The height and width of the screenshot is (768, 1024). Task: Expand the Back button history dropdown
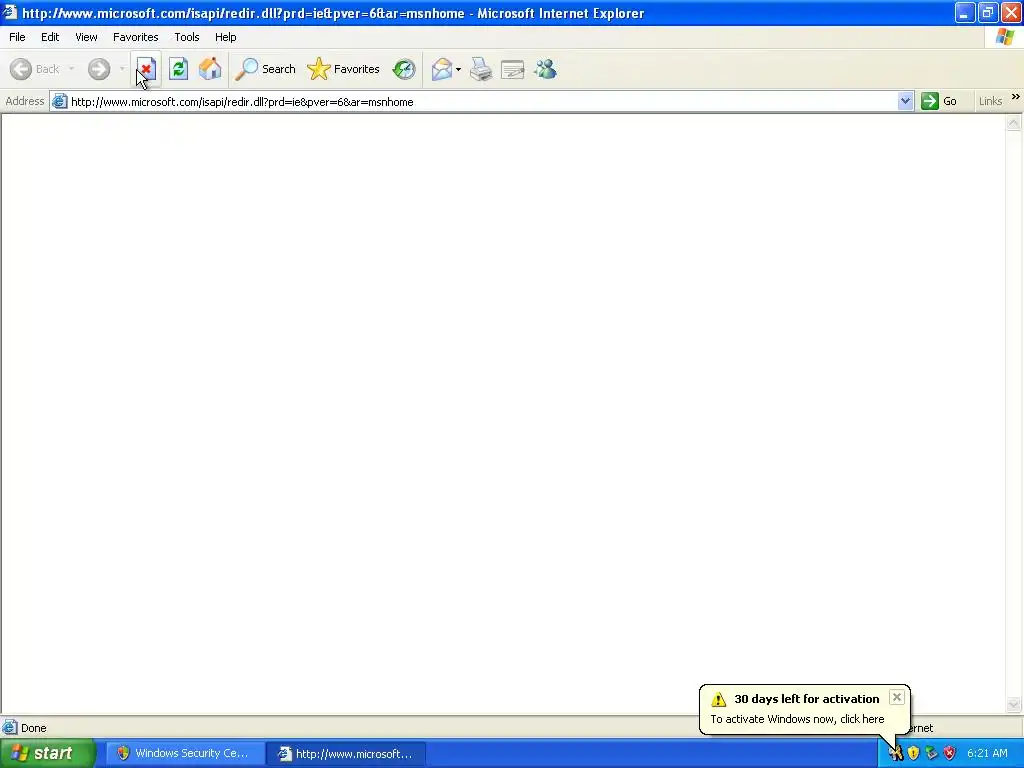(71, 69)
